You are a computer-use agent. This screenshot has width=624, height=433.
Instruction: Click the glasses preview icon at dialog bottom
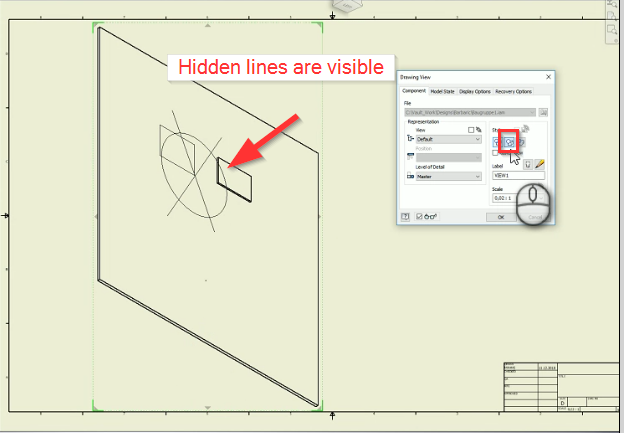point(430,216)
